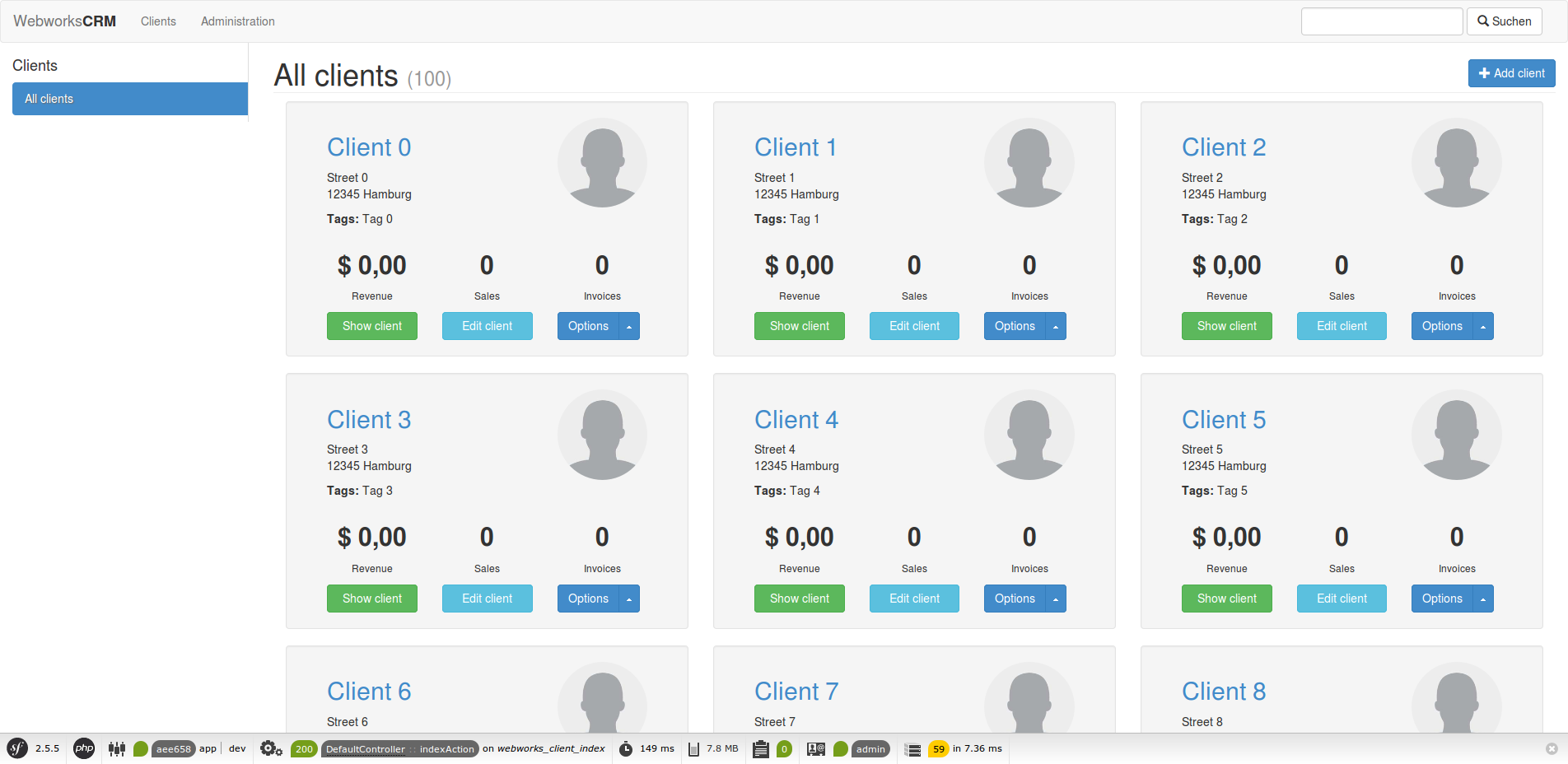Open the config sliders panel
This screenshot has height=764, width=1568.
(116, 749)
